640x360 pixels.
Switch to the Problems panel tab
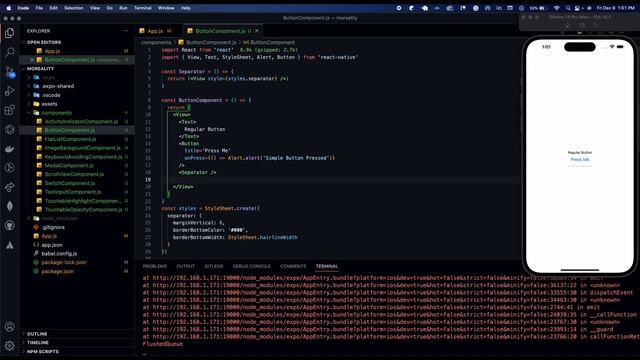pyautogui.click(x=155, y=266)
